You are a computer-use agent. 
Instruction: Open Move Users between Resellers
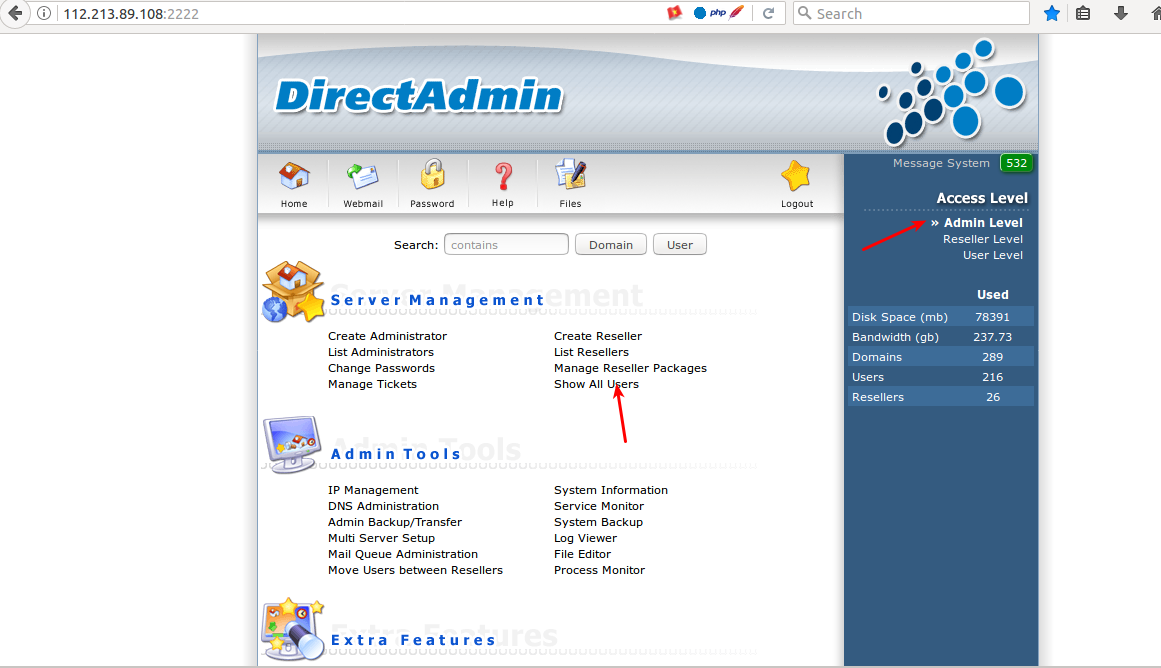pos(415,570)
